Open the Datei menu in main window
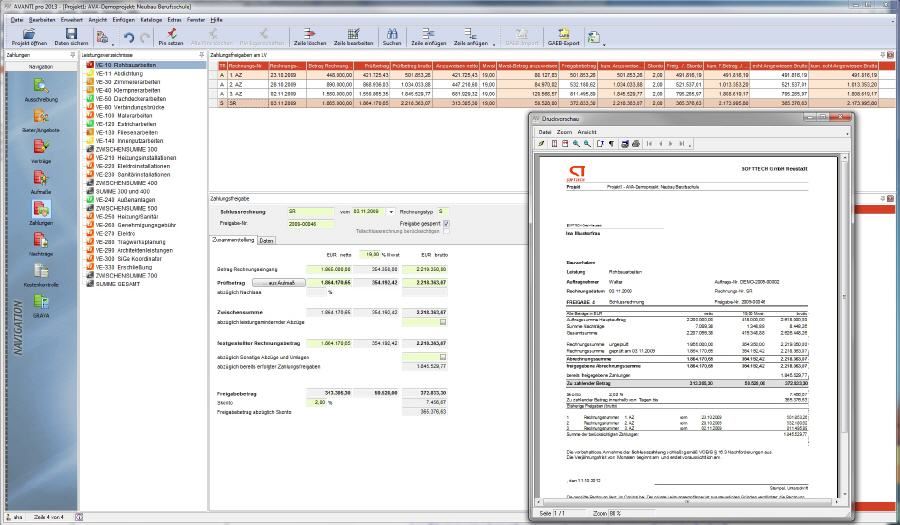Screen dimensions: 900x525 (17, 20)
